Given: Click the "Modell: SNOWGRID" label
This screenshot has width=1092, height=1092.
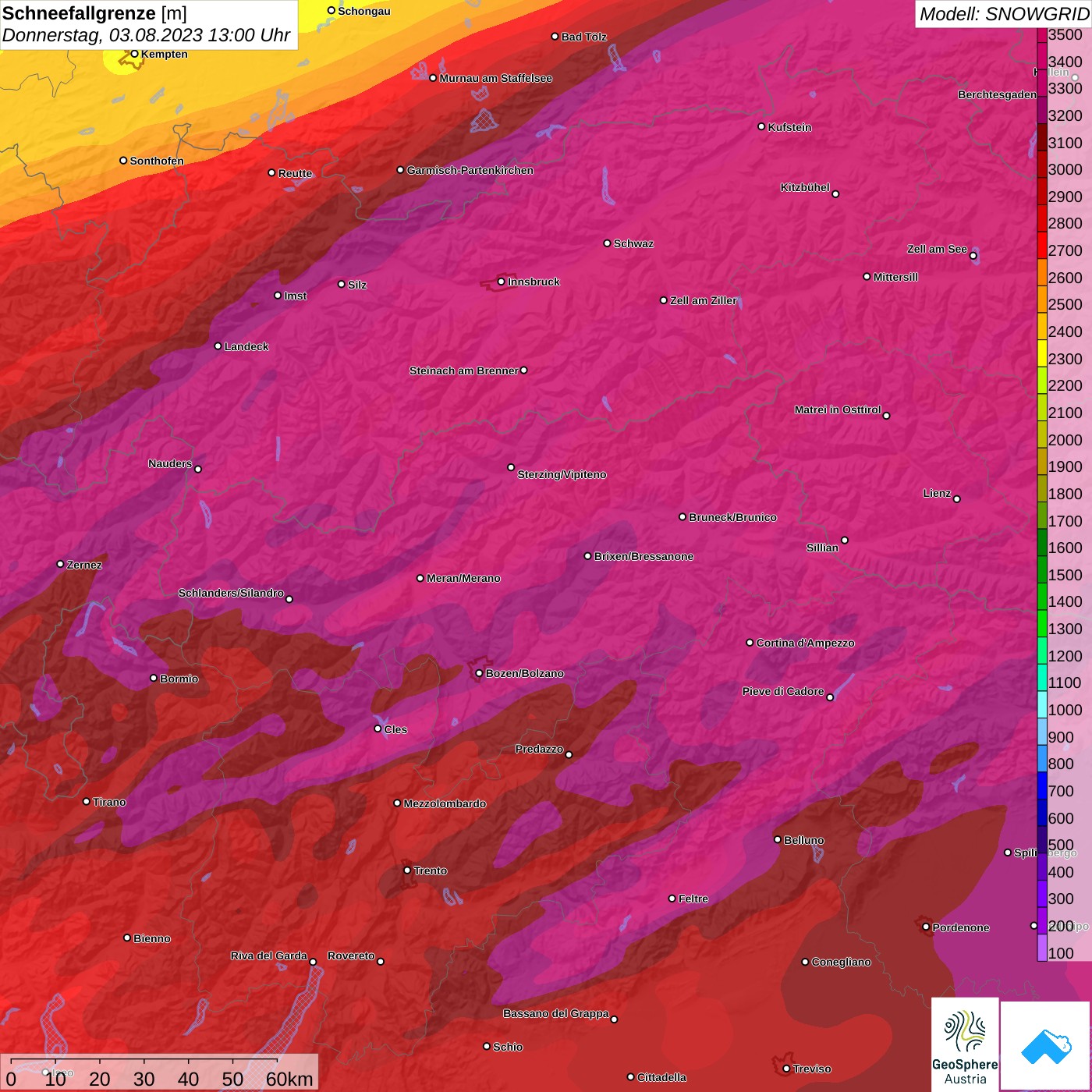Looking at the screenshot, I should [1004, 14].
